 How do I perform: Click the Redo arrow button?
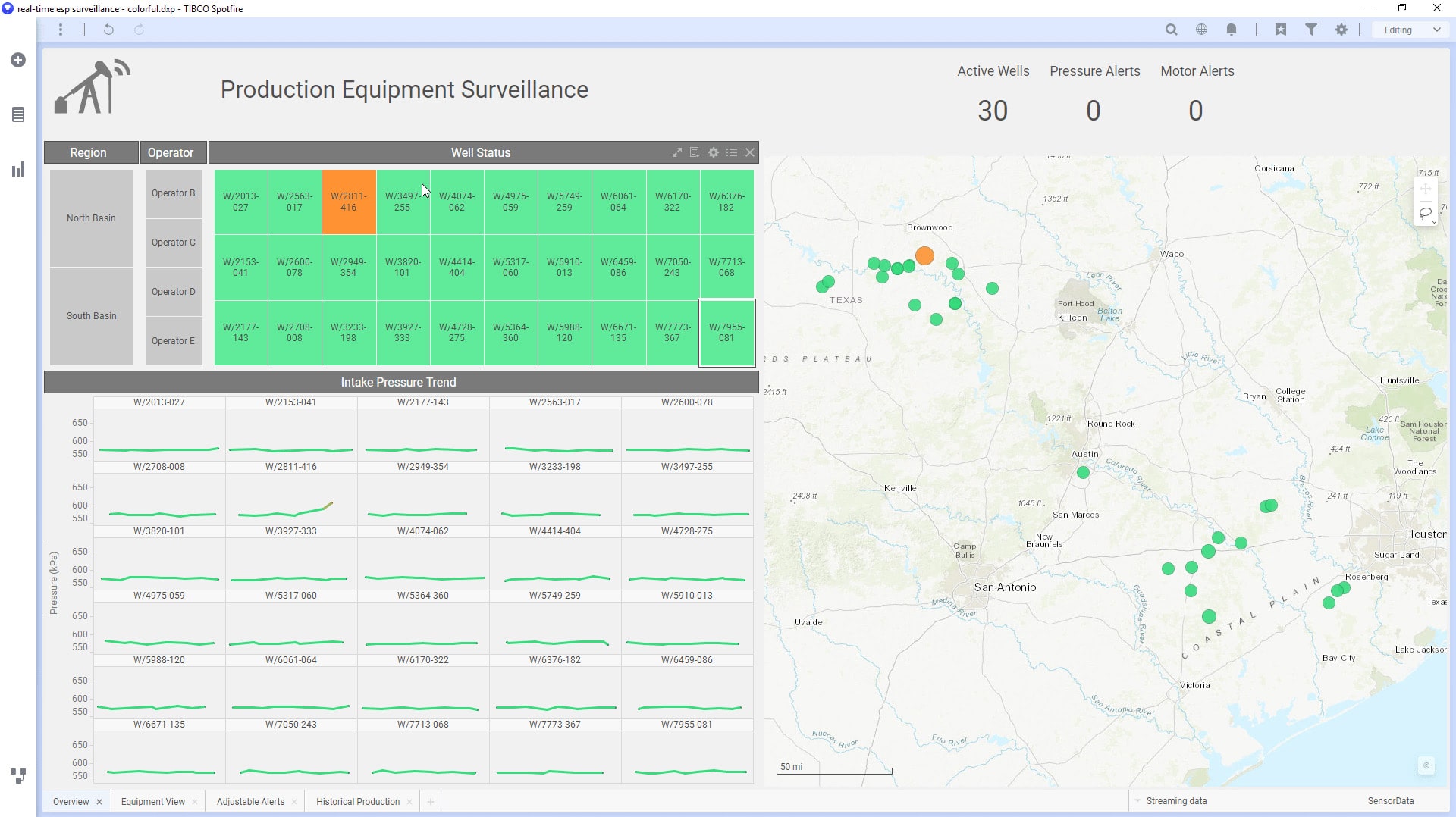click(139, 30)
